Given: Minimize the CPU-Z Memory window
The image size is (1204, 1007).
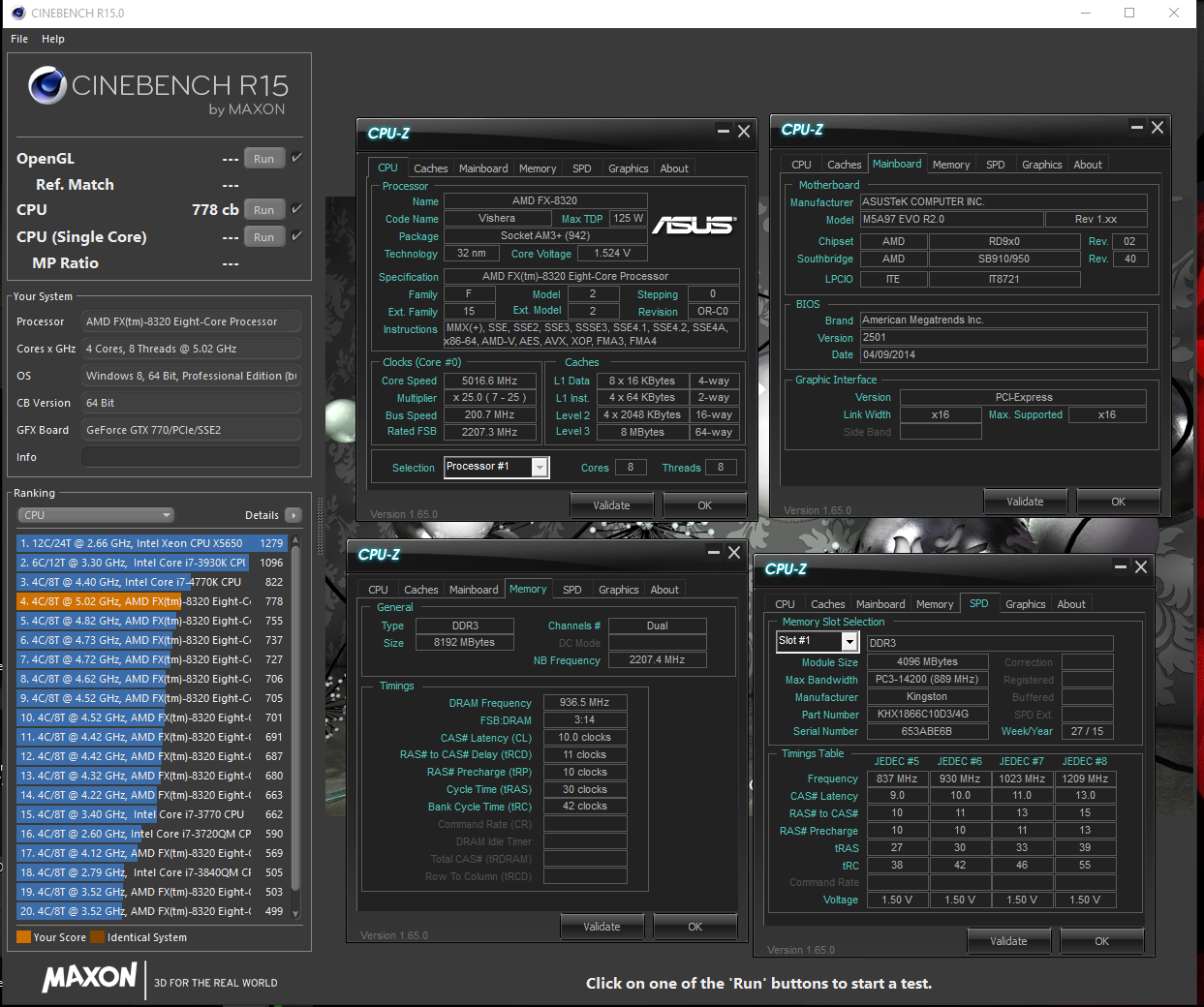Looking at the screenshot, I should pos(714,553).
